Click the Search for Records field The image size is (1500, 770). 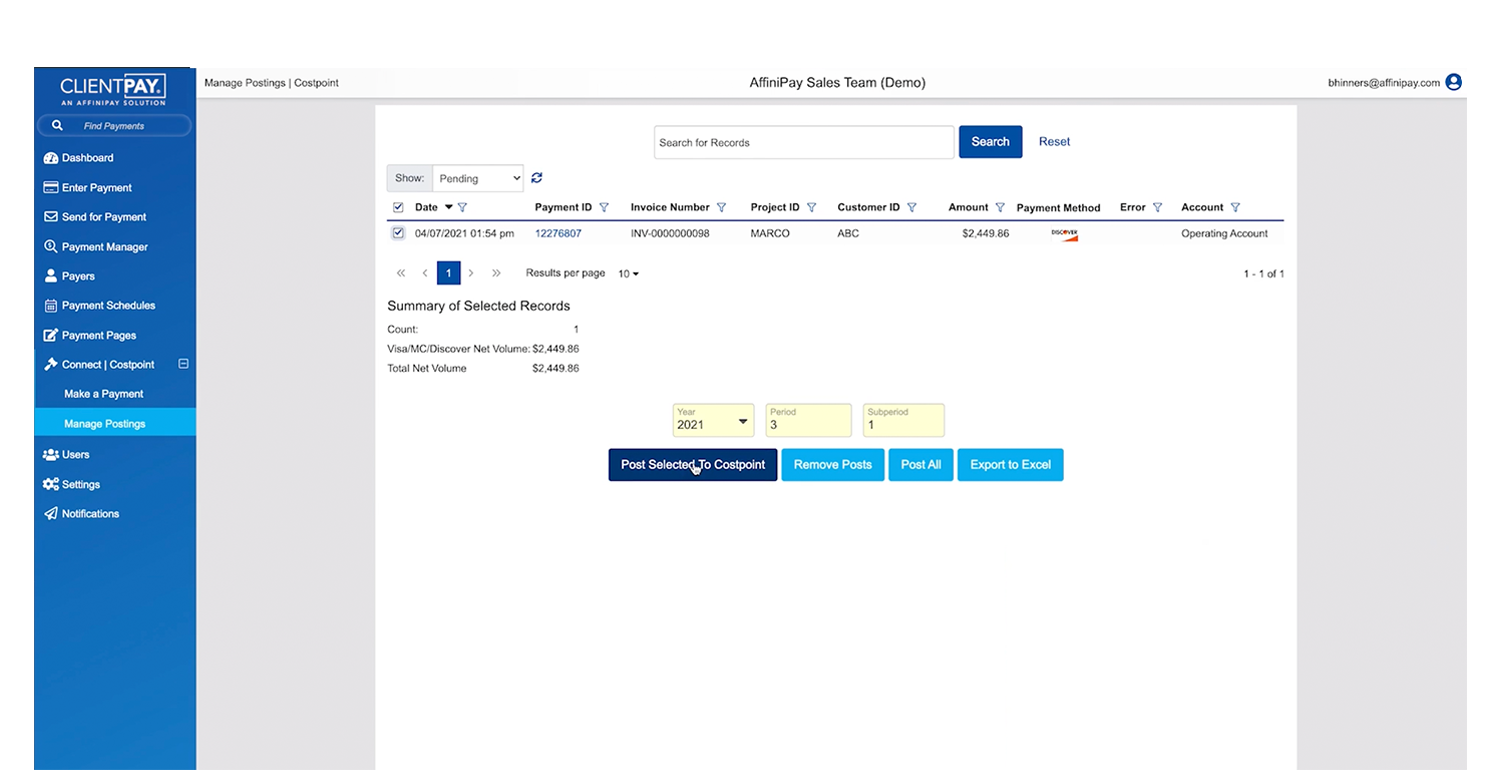[x=804, y=142]
